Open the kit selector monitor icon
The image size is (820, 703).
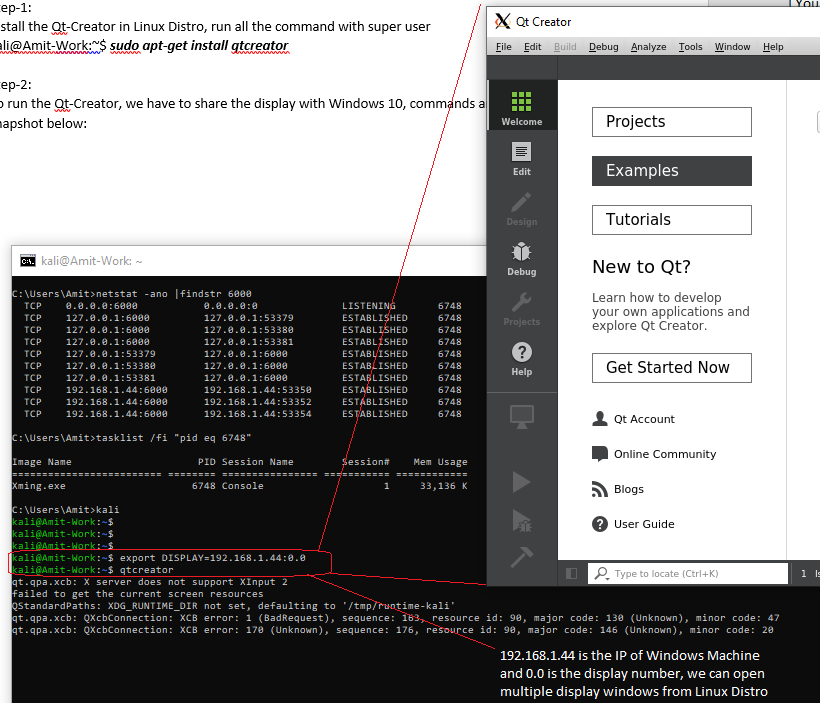click(x=521, y=415)
